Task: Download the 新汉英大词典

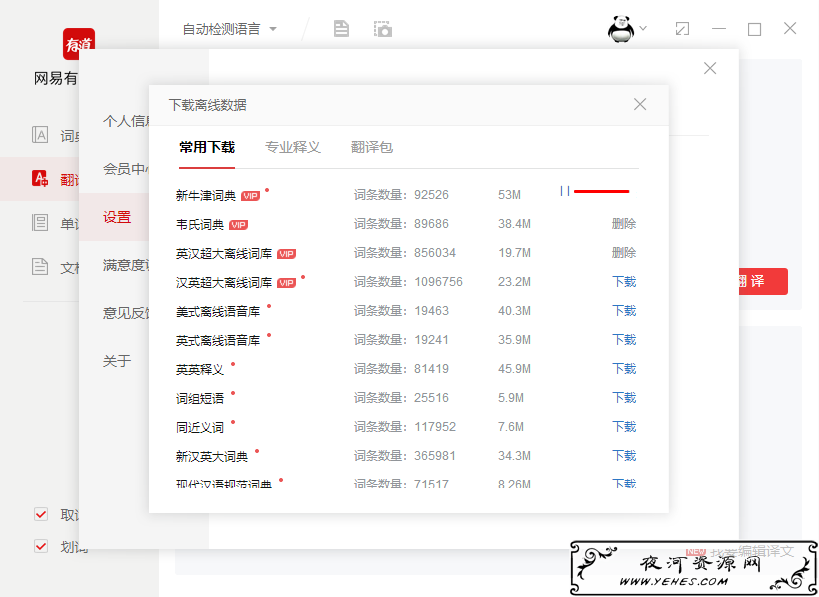Action: tap(624, 456)
